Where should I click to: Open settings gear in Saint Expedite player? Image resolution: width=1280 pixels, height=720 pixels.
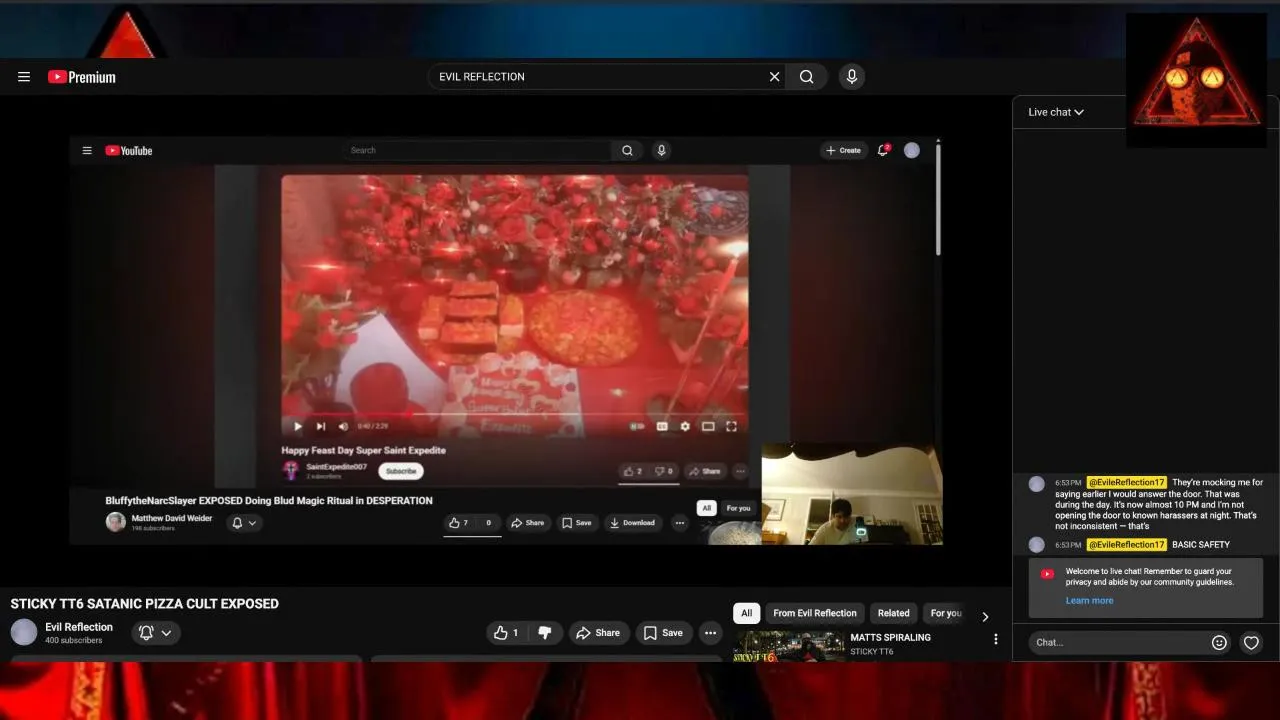685,426
